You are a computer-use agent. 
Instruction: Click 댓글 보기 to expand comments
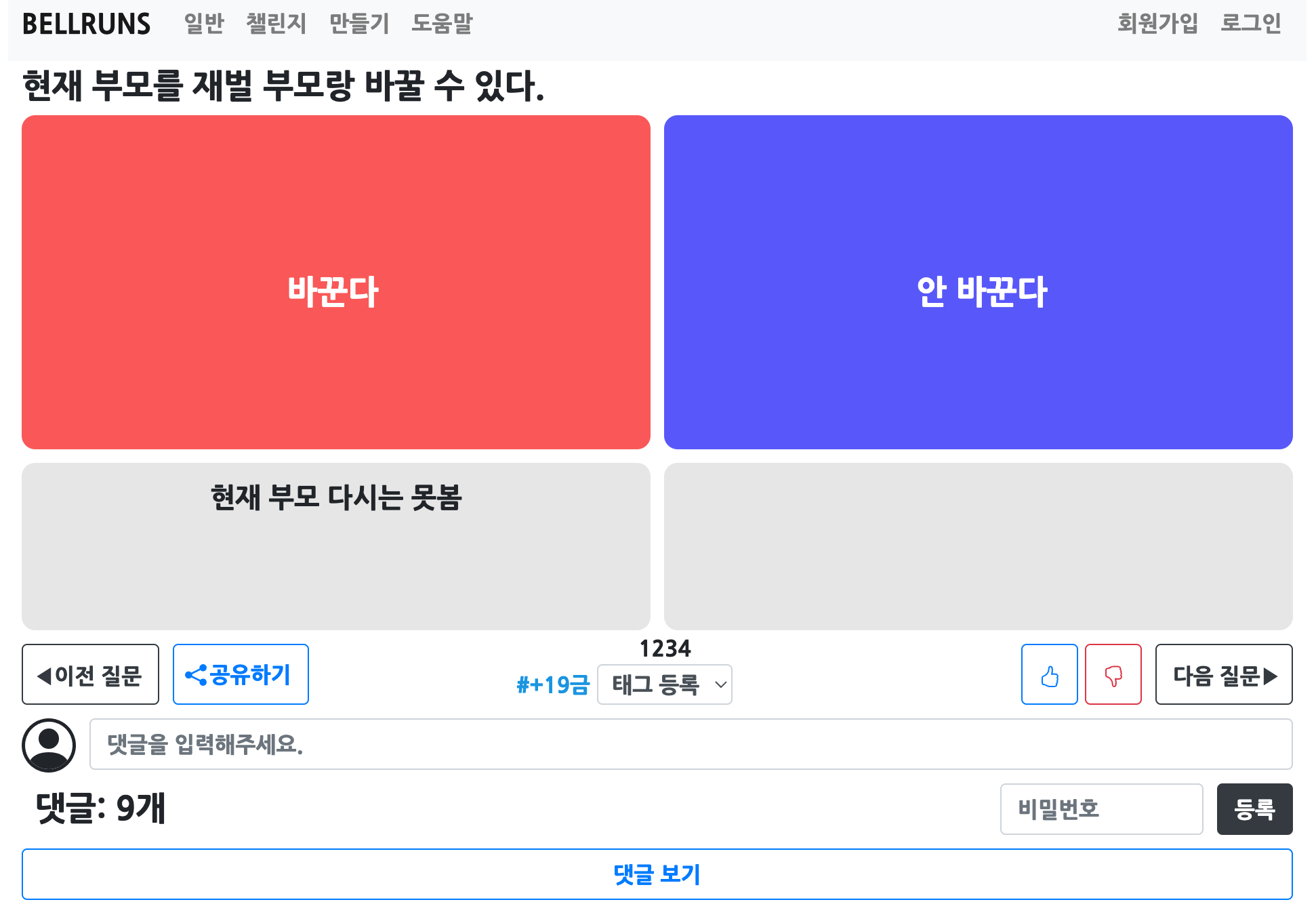click(x=657, y=874)
